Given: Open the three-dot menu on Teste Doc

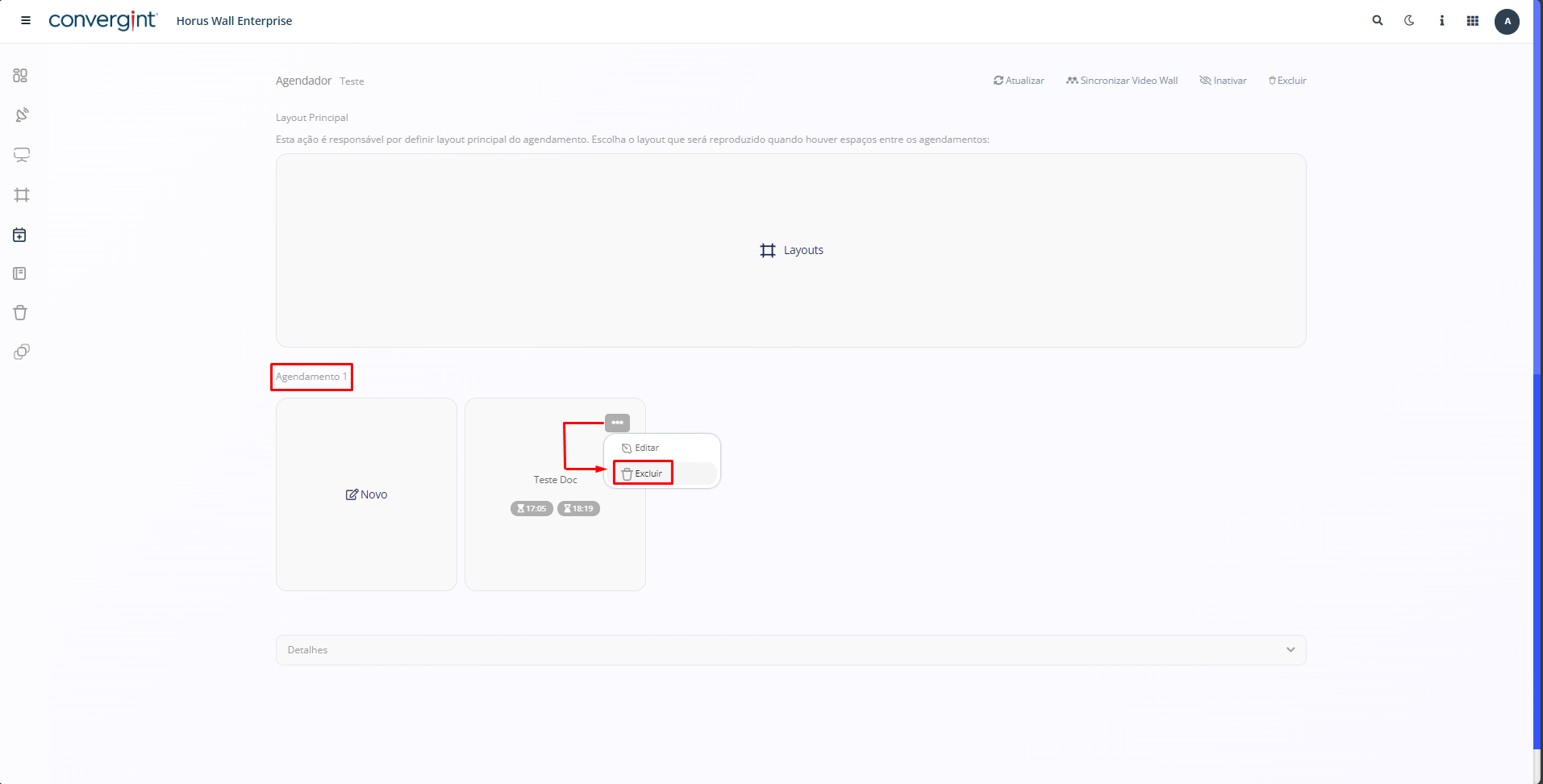Looking at the screenshot, I should (617, 423).
